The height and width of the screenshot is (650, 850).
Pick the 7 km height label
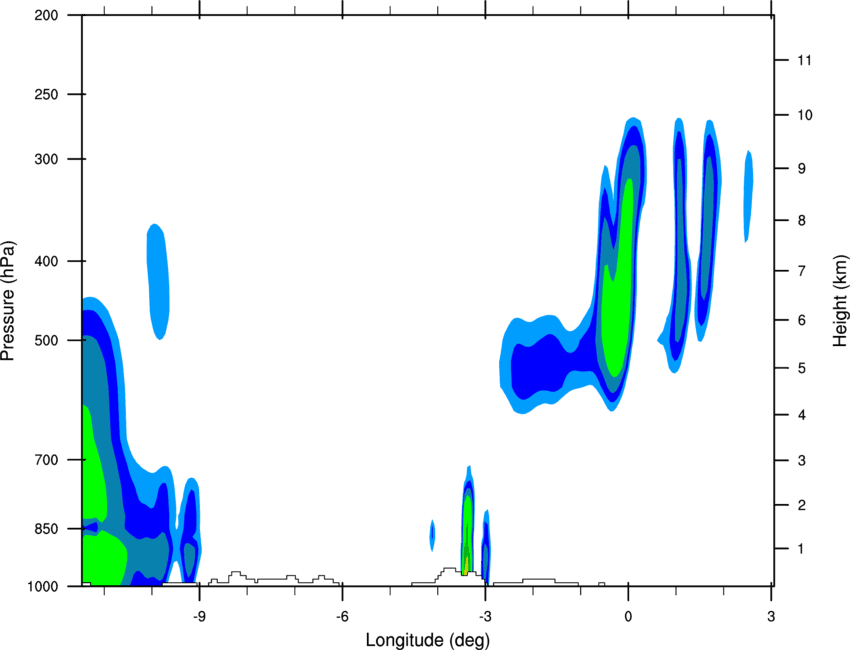[801, 271]
